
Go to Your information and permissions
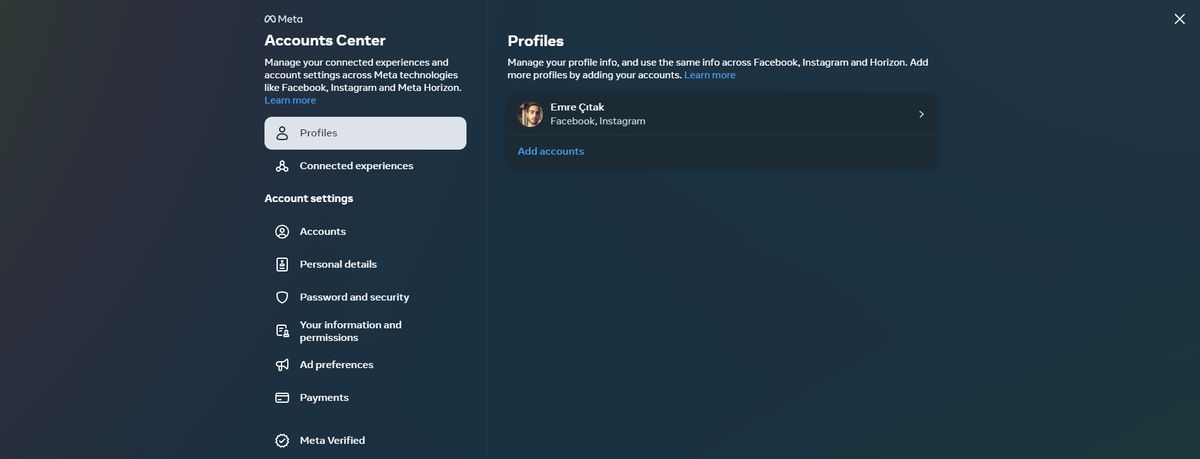tap(350, 331)
